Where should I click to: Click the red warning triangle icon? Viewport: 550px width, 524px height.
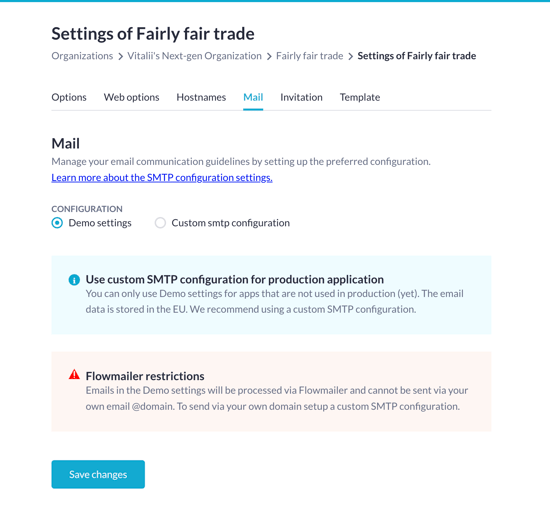[74, 375]
